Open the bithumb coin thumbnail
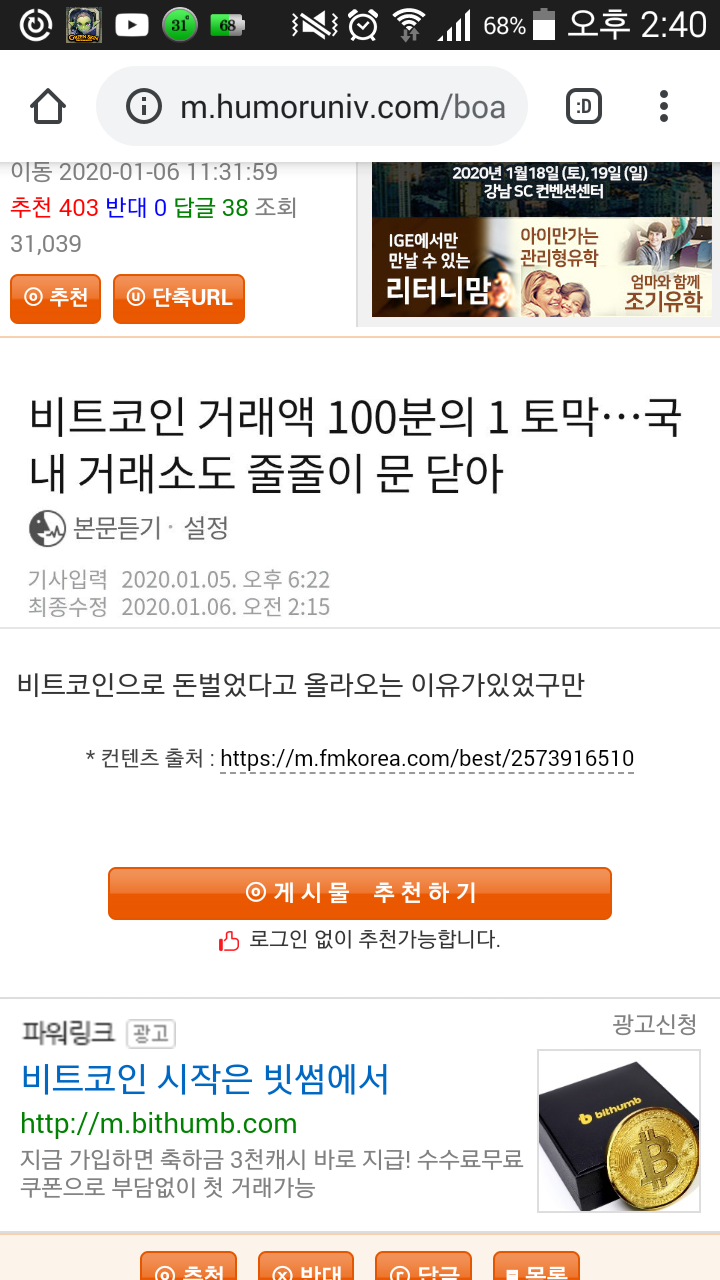 (x=619, y=1130)
